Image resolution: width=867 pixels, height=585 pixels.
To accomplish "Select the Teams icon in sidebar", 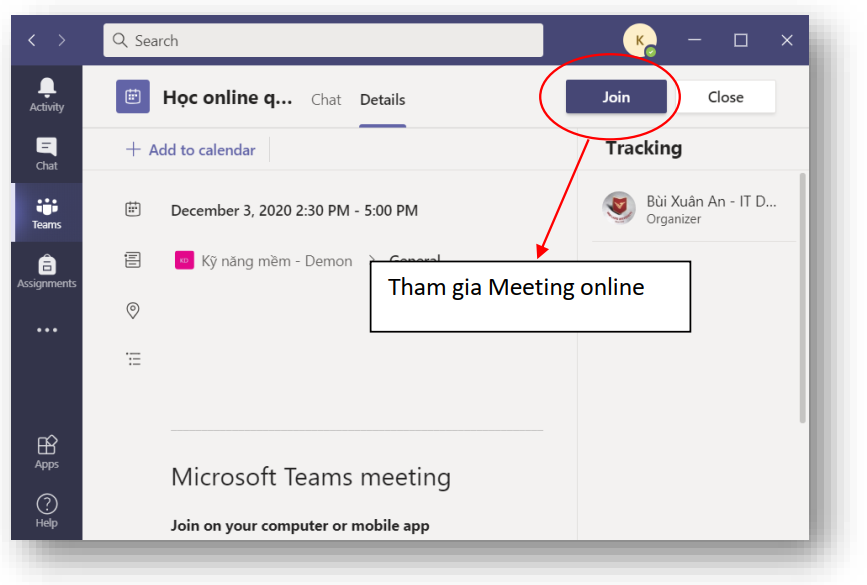I will pyautogui.click(x=46, y=212).
